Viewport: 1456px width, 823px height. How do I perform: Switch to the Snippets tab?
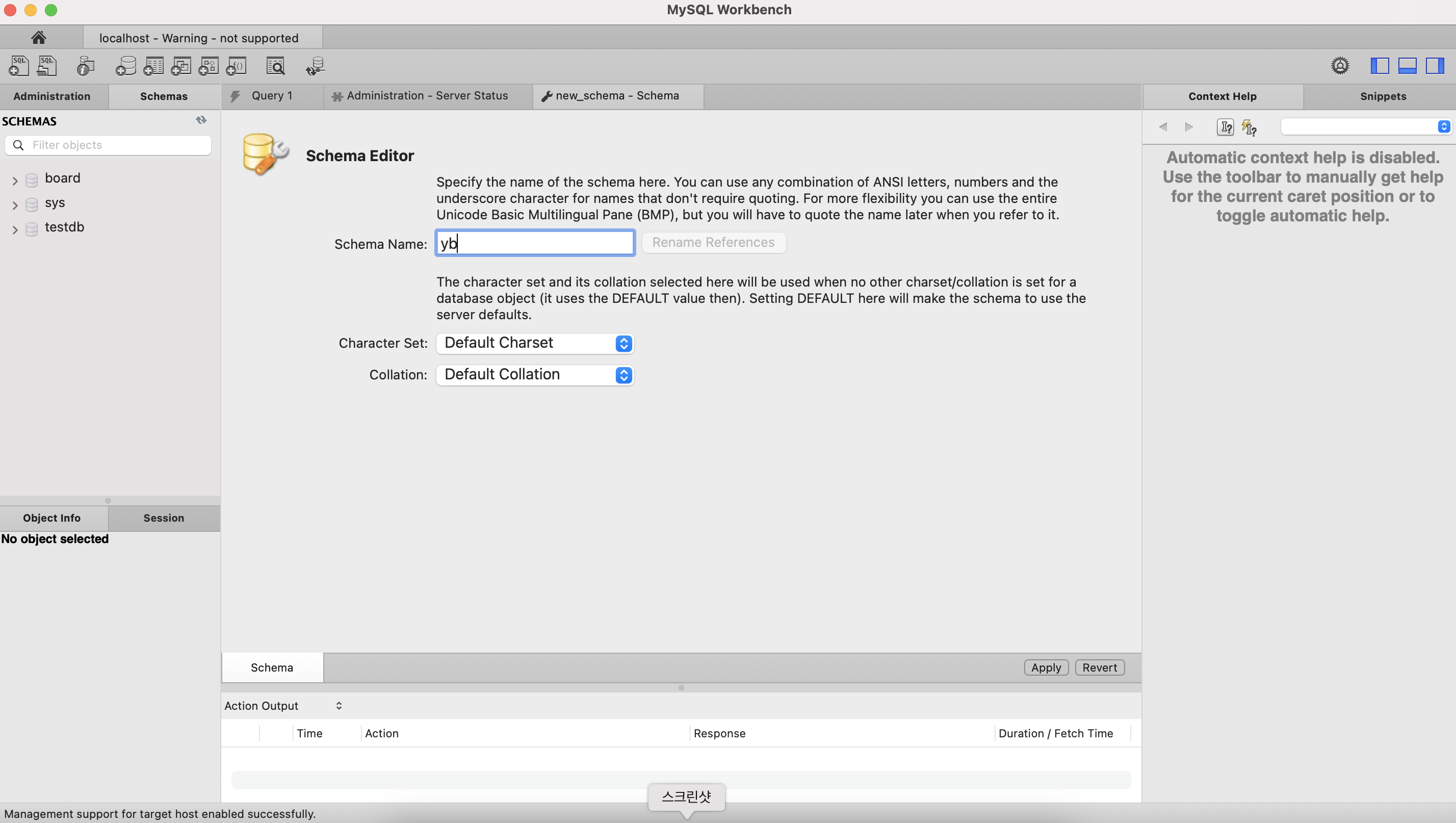click(x=1383, y=96)
